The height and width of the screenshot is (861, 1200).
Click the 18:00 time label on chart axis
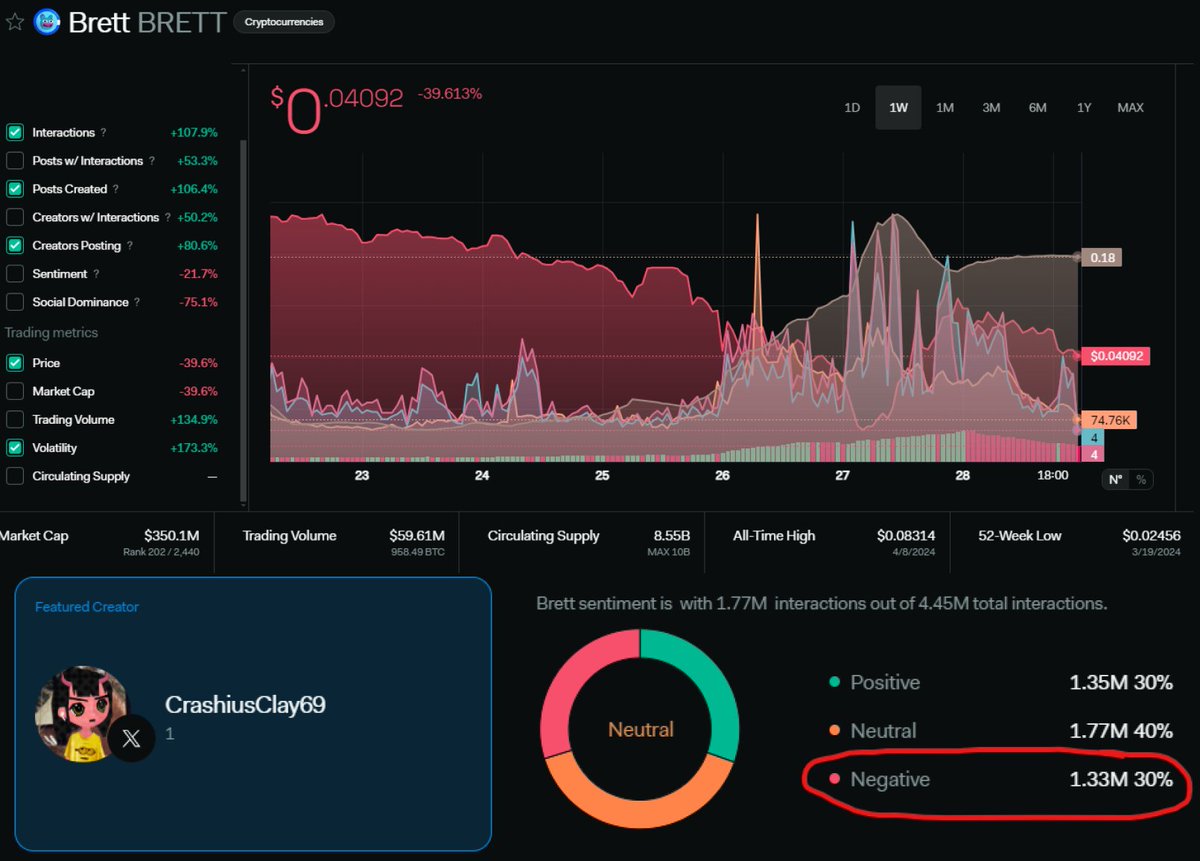(1052, 476)
